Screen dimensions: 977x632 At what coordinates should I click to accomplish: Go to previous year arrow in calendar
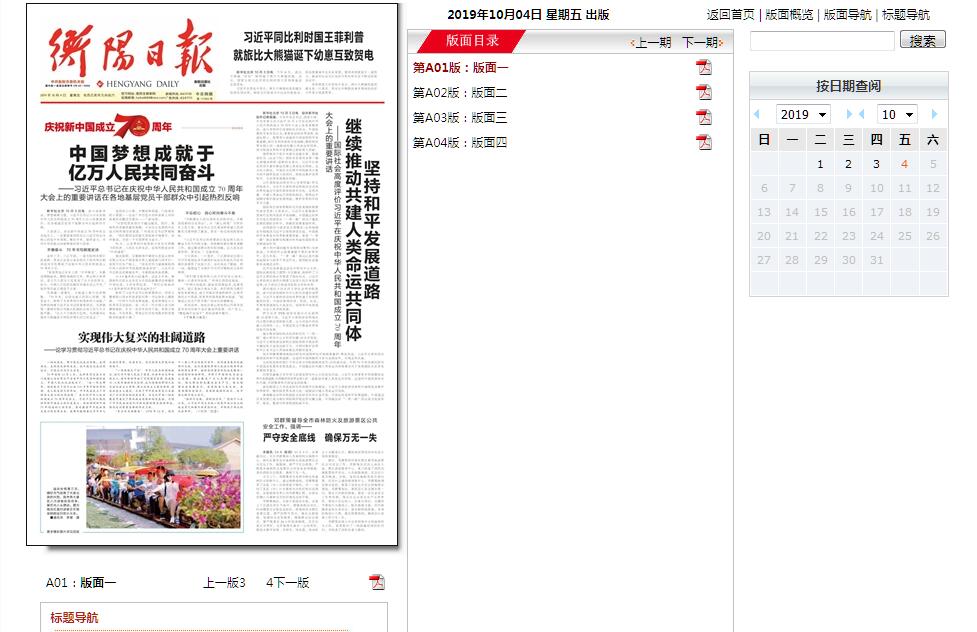coord(757,114)
